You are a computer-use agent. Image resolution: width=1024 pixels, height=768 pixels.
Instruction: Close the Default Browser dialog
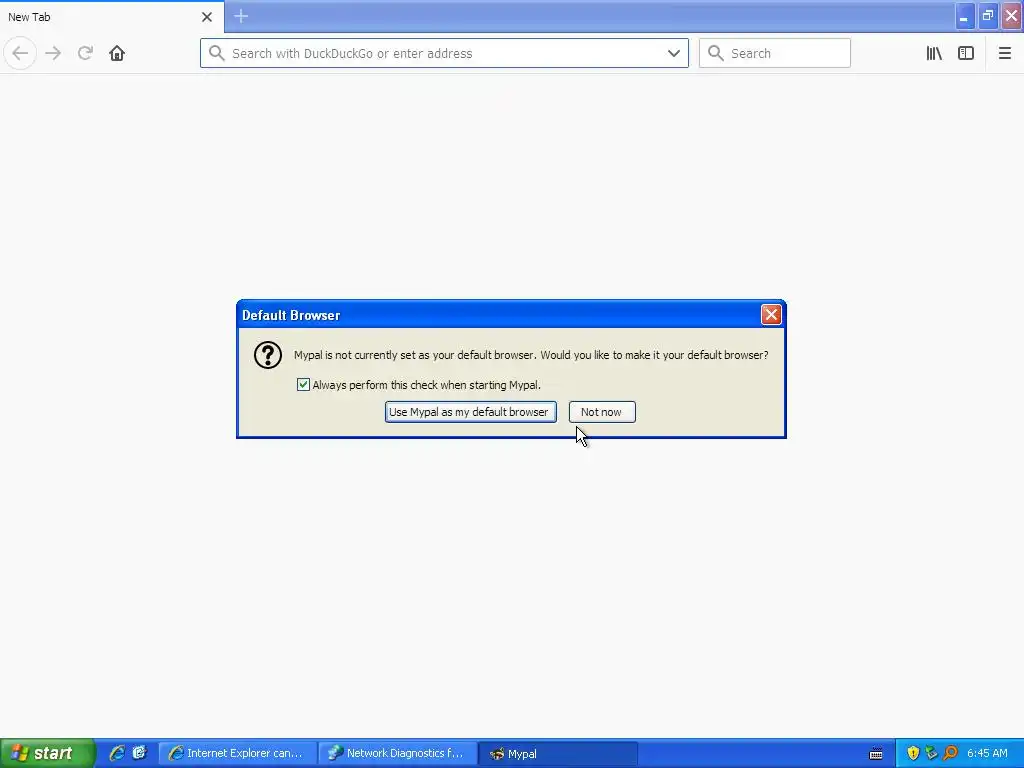tap(771, 315)
